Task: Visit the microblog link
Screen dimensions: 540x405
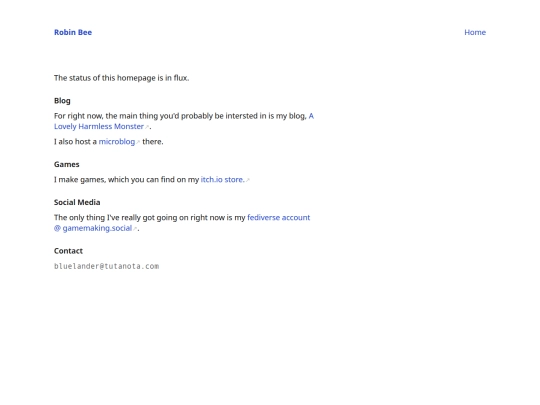Action: [x=117, y=142]
